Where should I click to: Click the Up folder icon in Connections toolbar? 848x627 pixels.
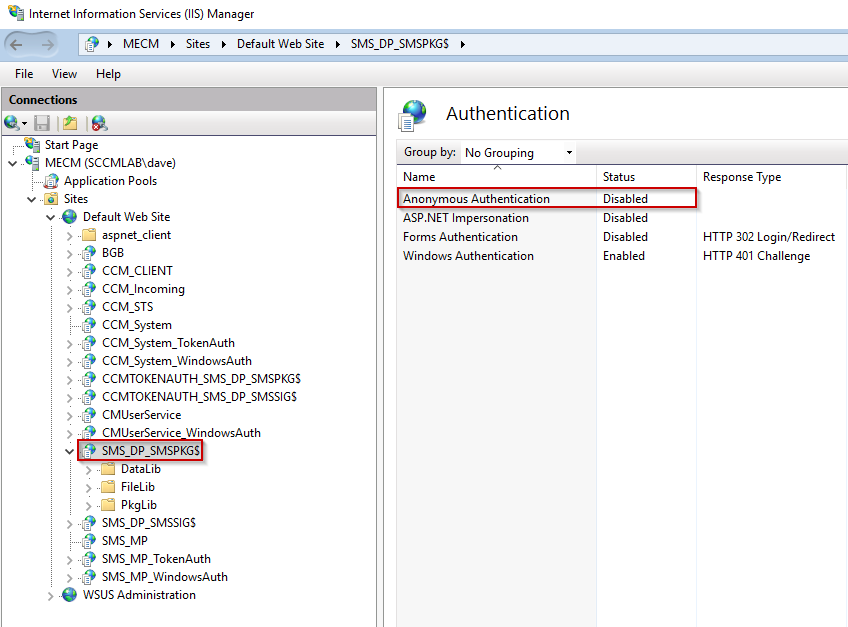point(70,123)
